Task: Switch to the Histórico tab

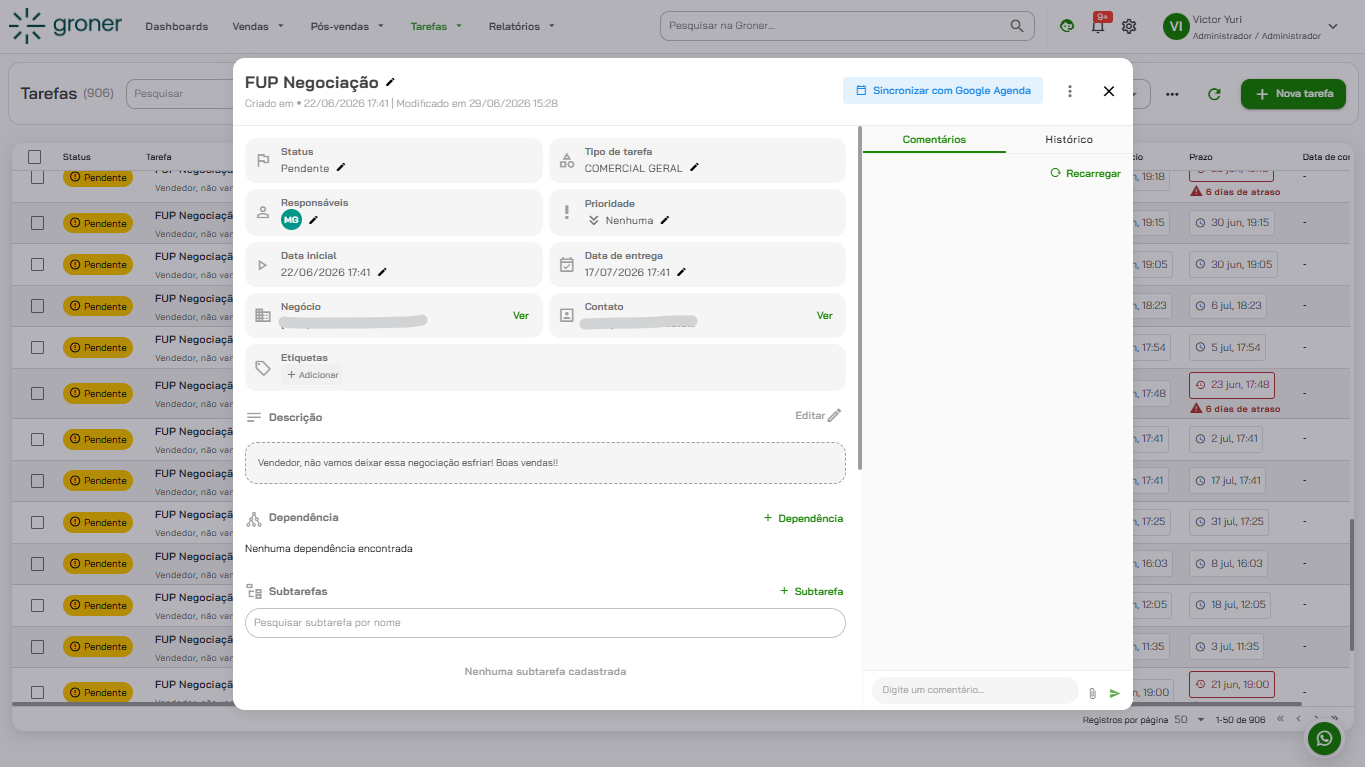Action: tap(1069, 139)
